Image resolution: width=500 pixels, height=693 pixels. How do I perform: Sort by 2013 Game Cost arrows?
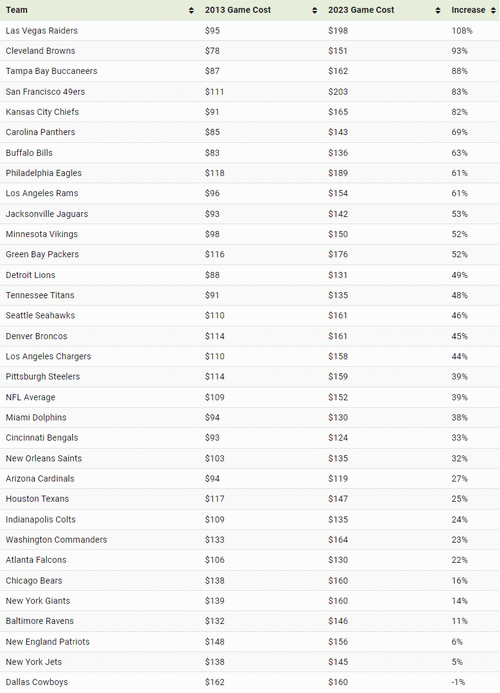314,10
